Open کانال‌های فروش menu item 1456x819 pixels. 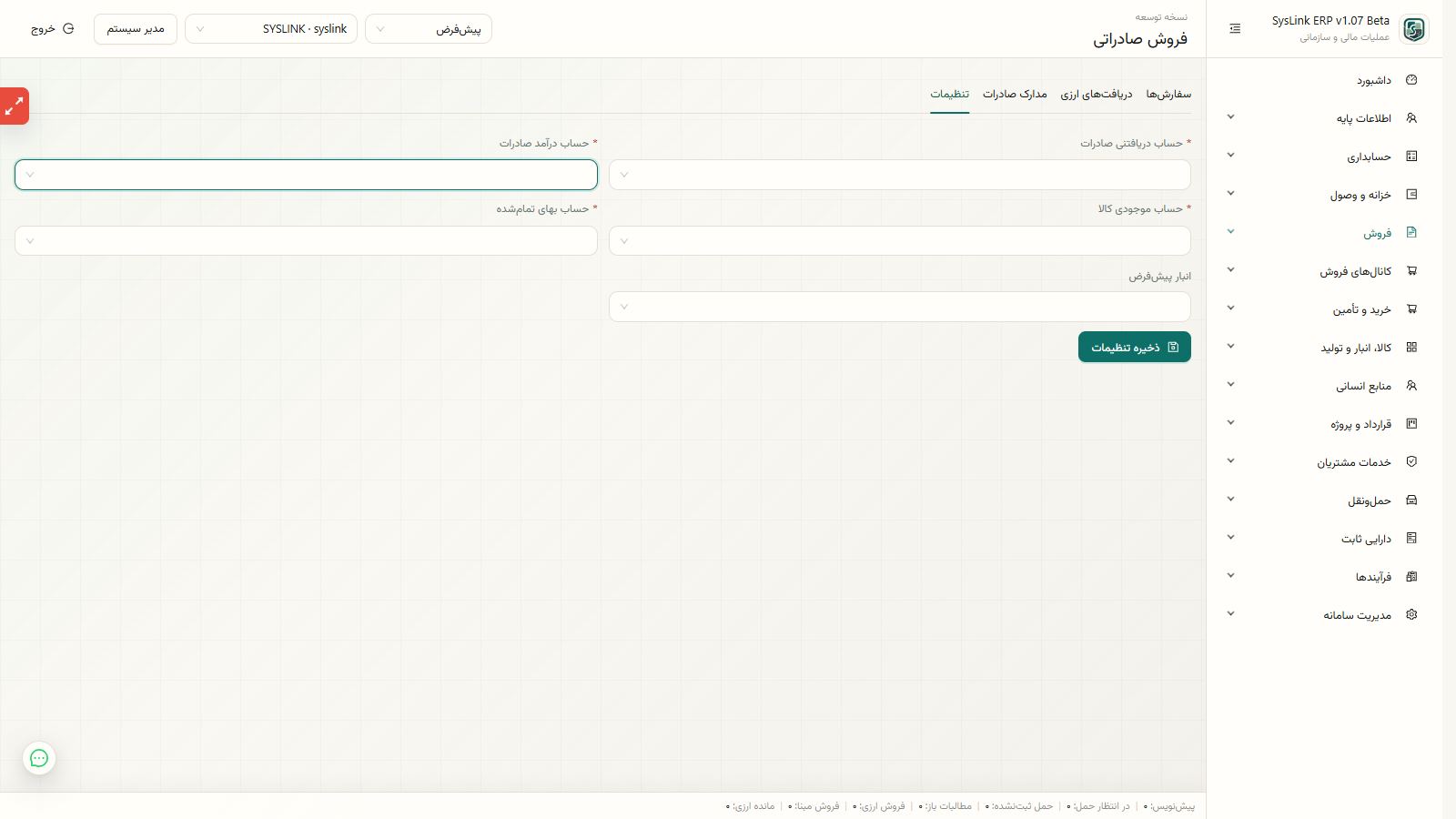click(x=1324, y=271)
